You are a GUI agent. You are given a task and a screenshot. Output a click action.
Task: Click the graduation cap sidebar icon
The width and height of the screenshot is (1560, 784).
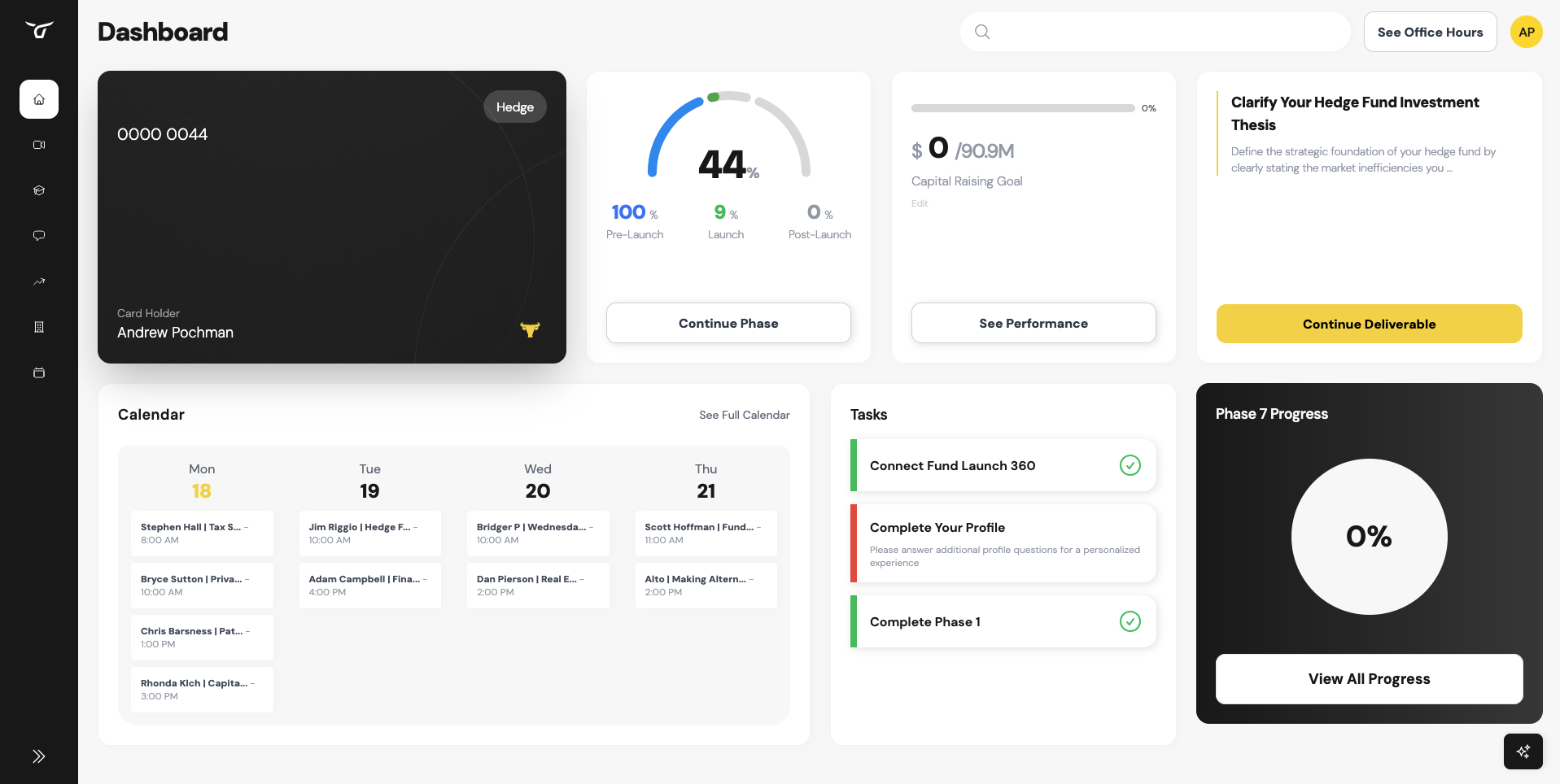(x=38, y=190)
